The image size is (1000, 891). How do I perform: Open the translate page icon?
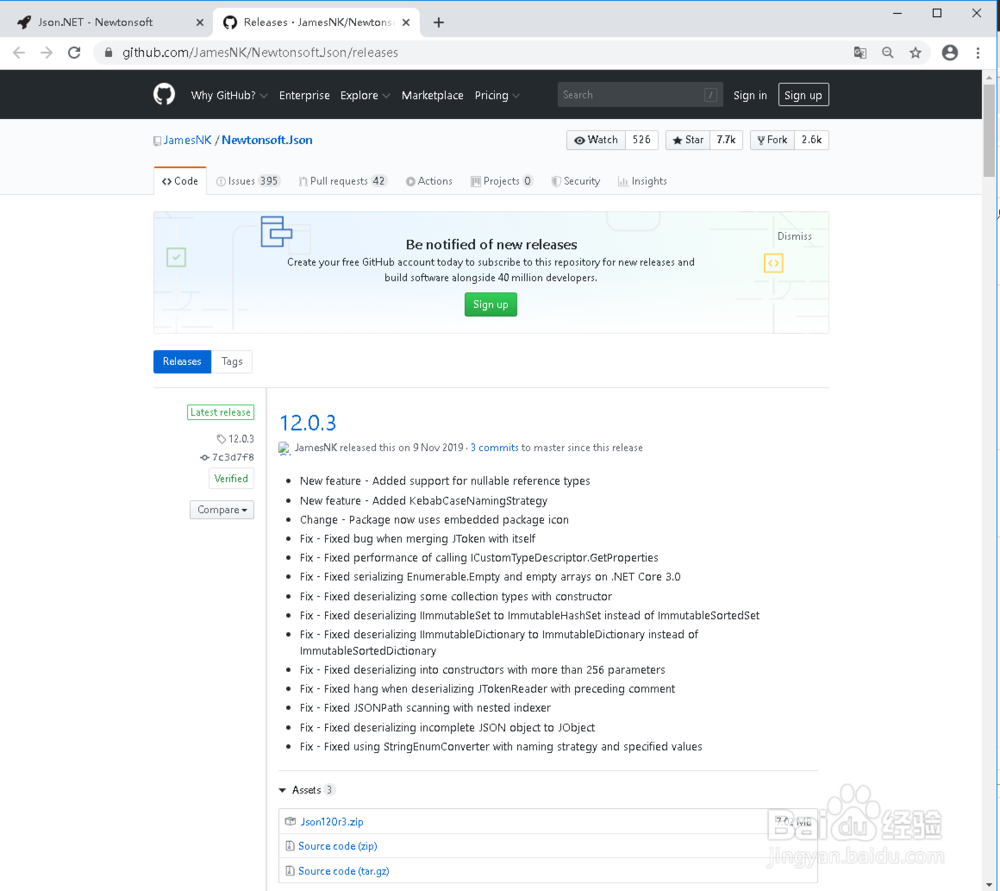point(860,53)
